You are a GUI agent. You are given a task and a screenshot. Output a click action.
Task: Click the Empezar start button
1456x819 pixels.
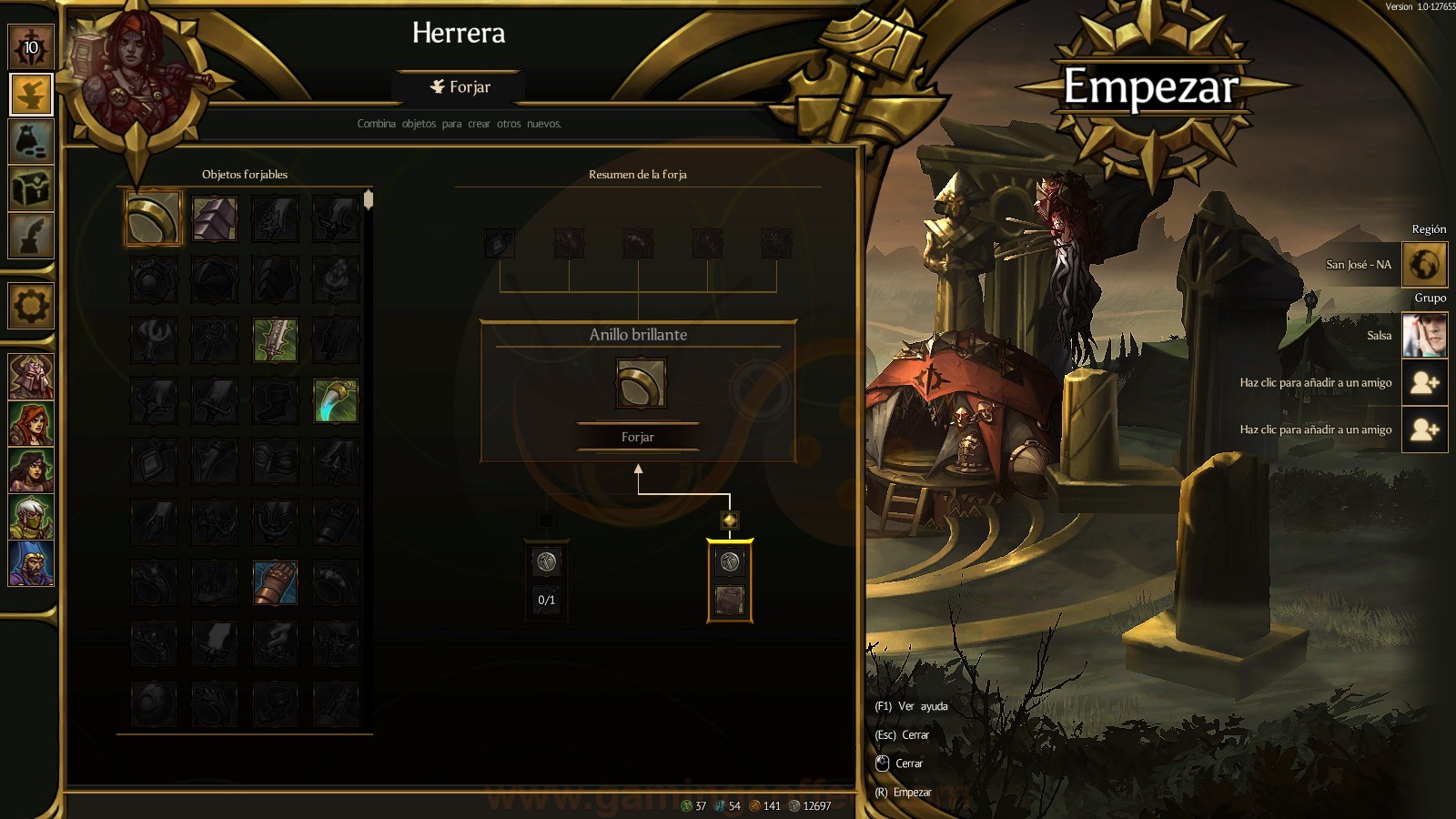tap(1151, 87)
